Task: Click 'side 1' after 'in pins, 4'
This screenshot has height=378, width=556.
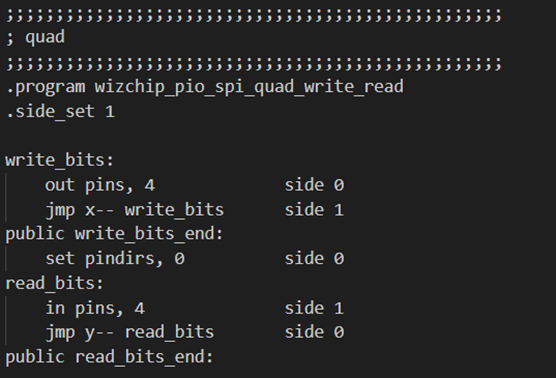Action: pos(315,308)
